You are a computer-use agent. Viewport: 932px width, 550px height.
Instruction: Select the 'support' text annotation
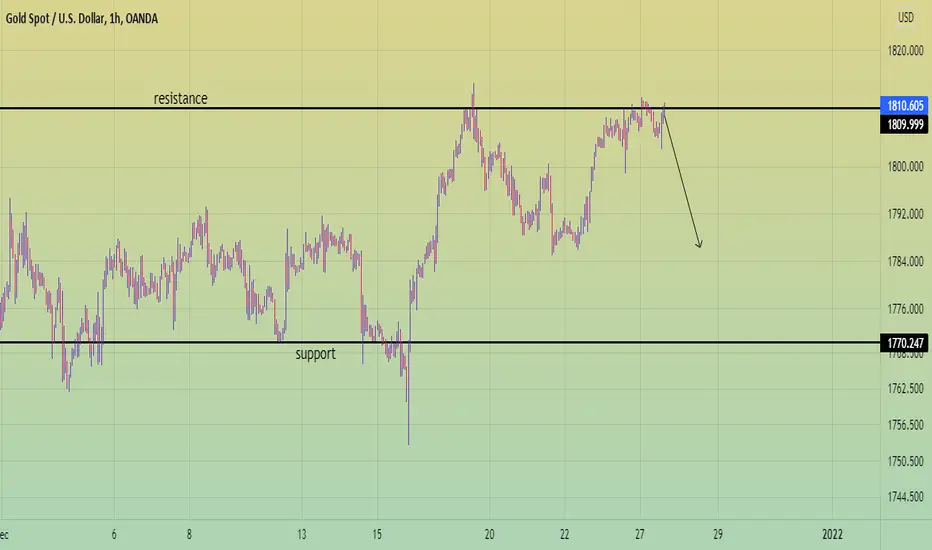[x=316, y=354]
